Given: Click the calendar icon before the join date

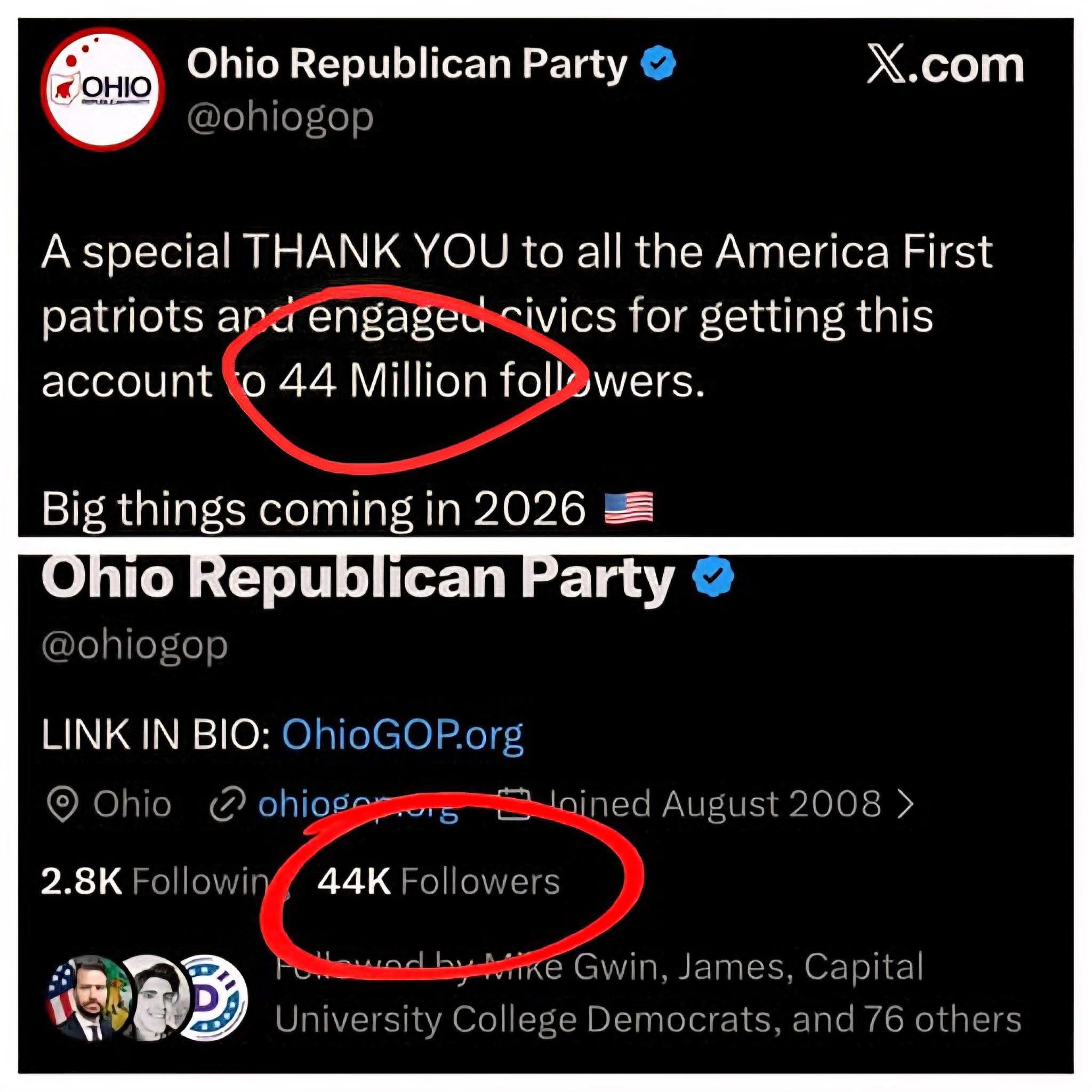Looking at the screenshot, I should (513, 804).
